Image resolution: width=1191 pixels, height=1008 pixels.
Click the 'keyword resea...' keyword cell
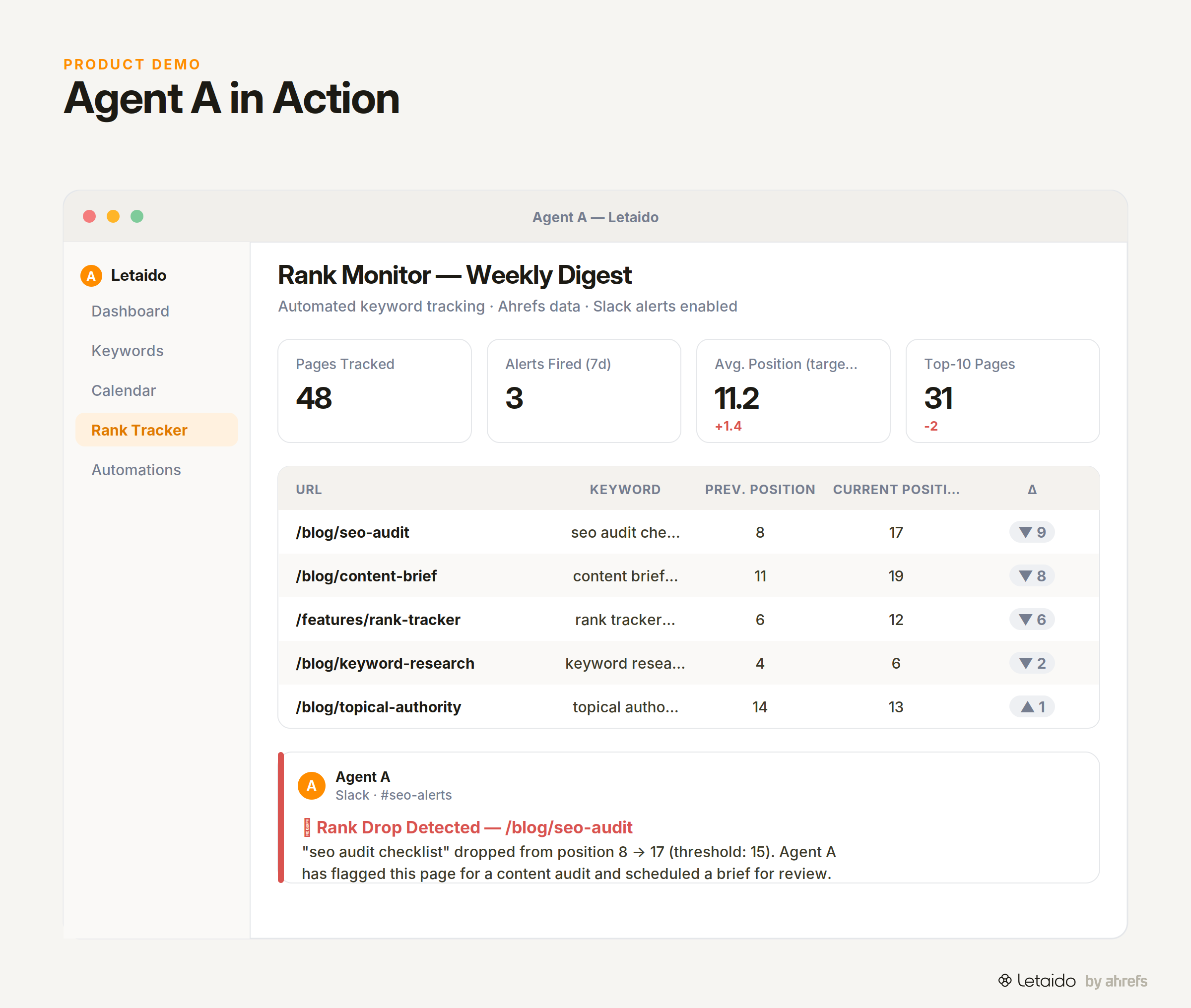click(x=625, y=663)
